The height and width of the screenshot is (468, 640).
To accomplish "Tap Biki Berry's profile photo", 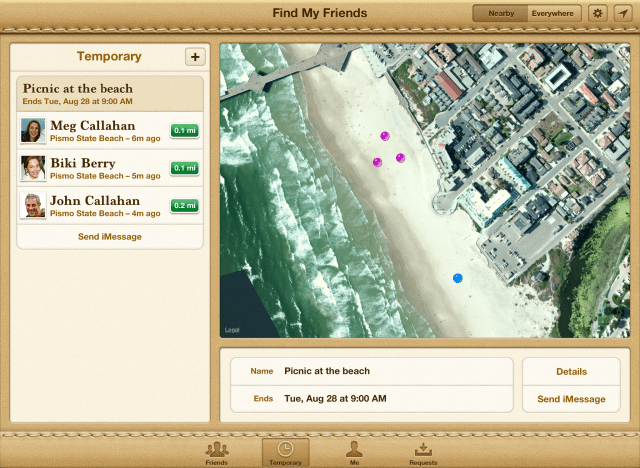I will [33, 168].
